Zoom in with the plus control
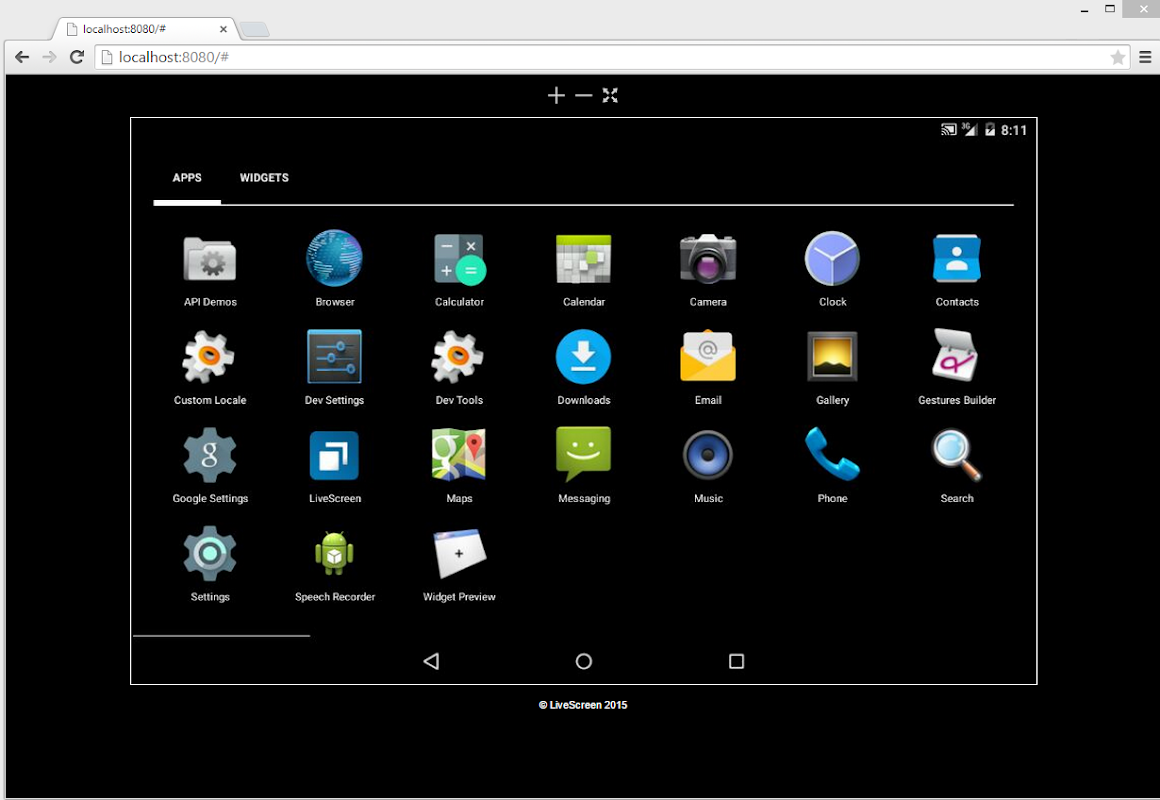Image resolution: width=1160 pixels, height=800 pixels. coord(556,95)
